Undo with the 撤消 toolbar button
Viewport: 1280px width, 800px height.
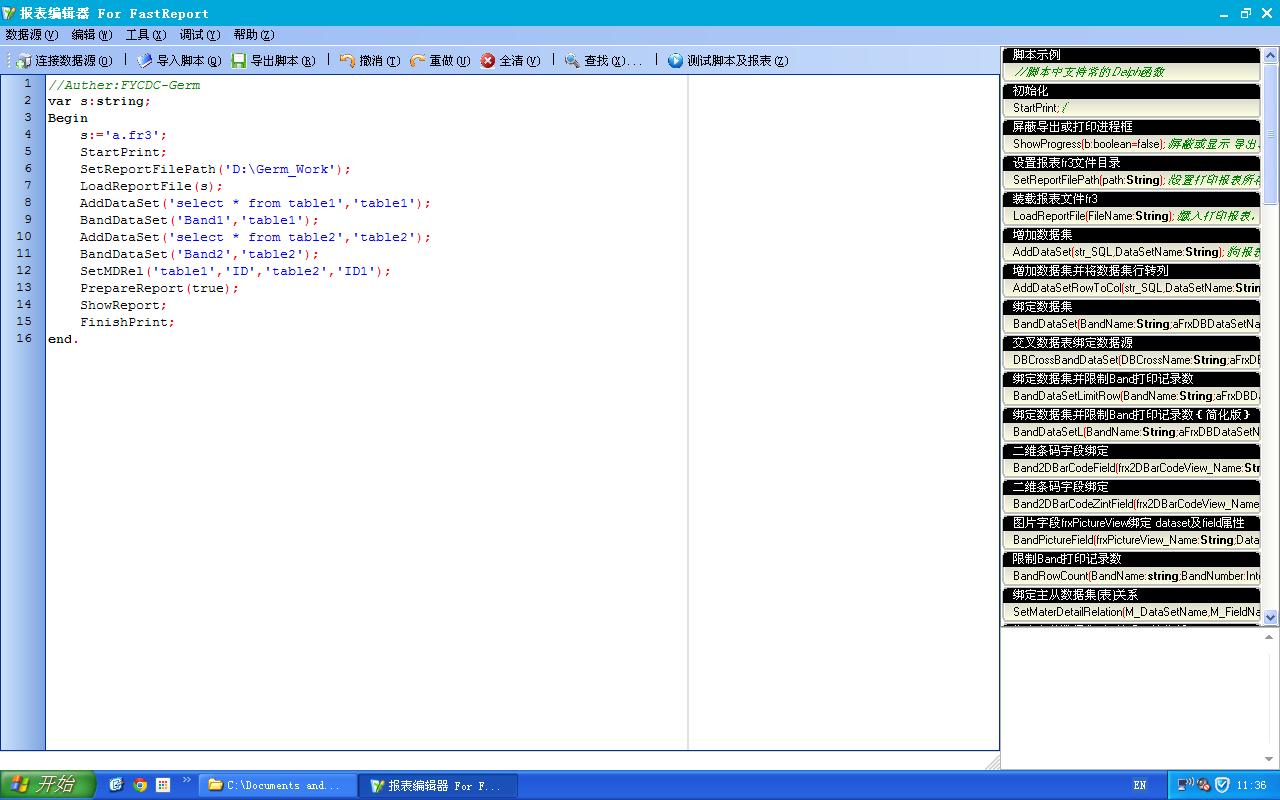tap(370, 60)
